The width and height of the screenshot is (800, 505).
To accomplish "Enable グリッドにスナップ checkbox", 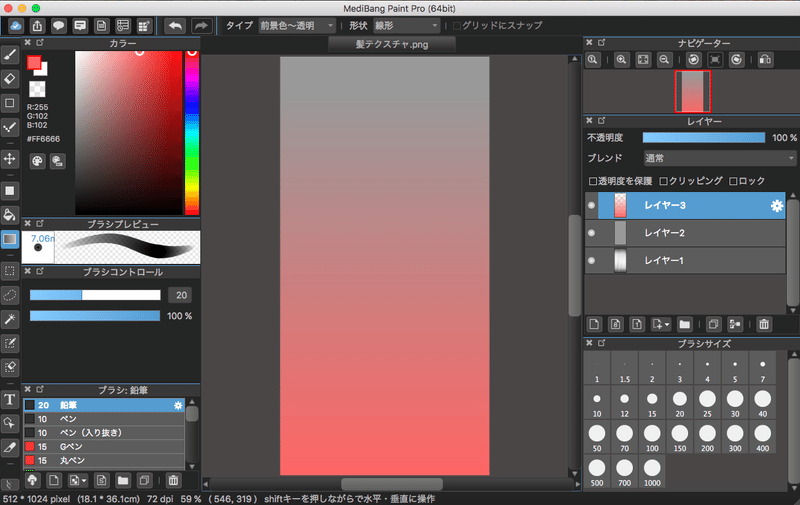I will coord(457,26).
